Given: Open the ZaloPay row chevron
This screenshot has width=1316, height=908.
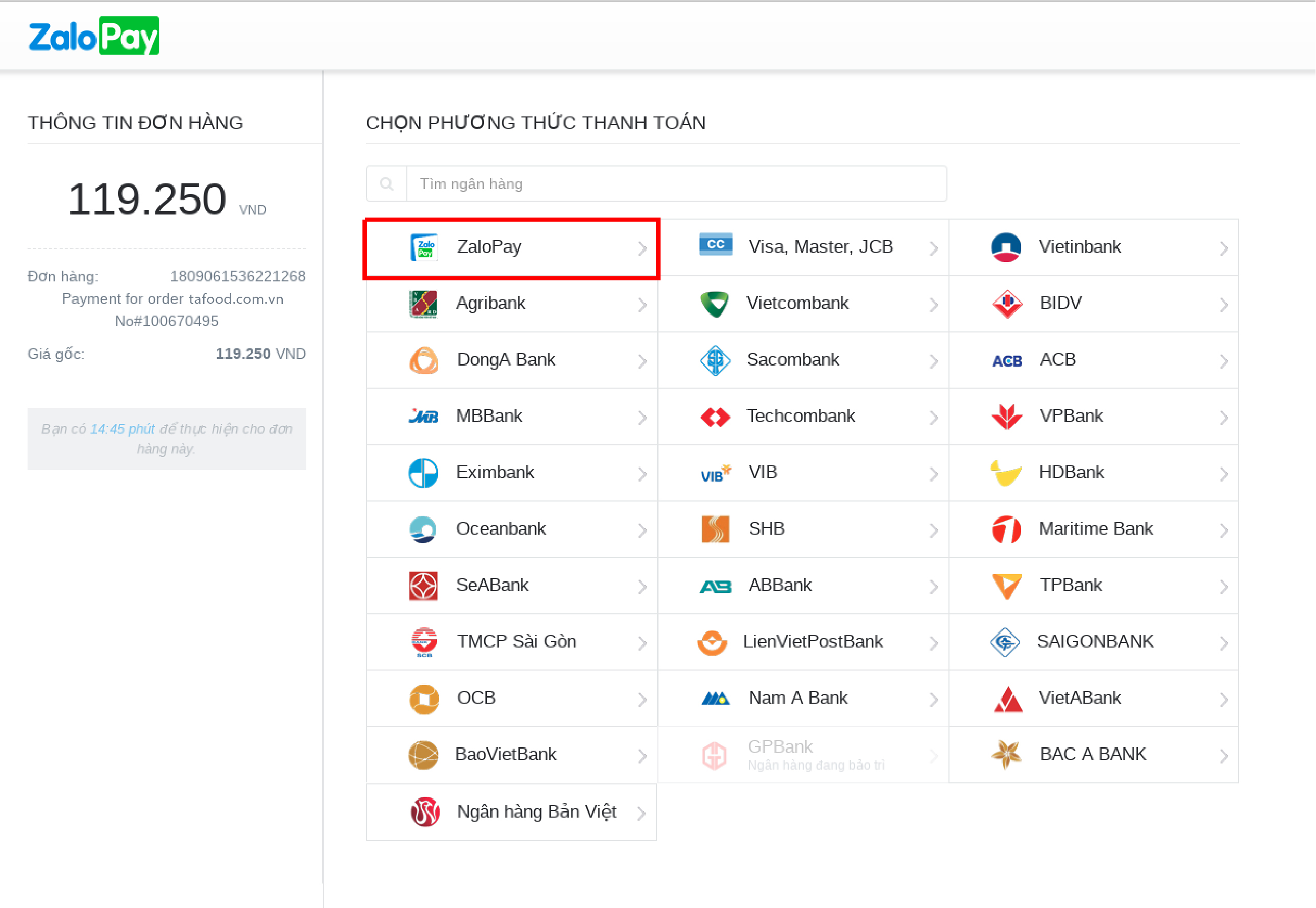Looking at the screenshot, I should (643, 249).
